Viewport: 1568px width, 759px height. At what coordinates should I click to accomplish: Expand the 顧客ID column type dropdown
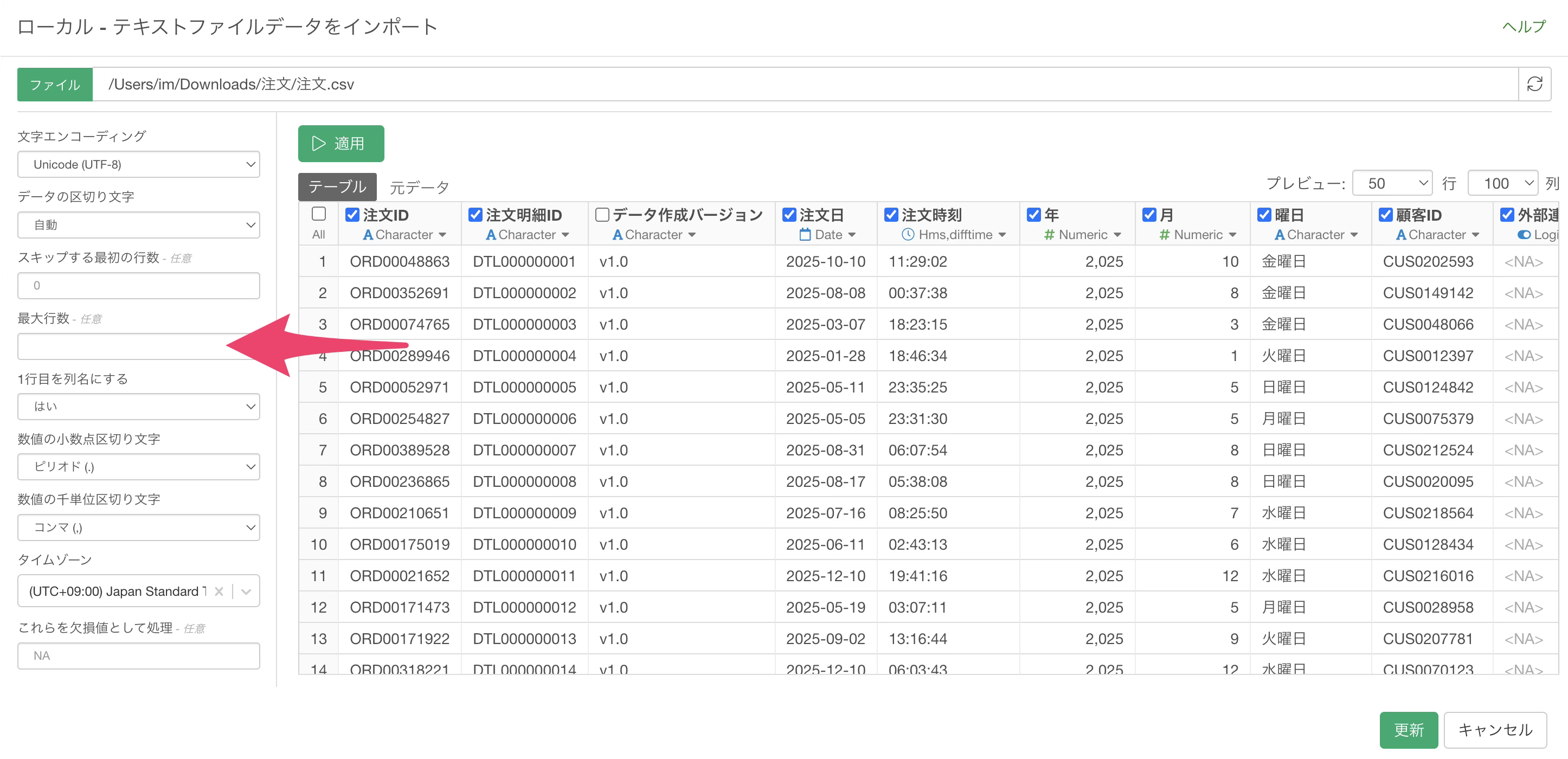point(1475,234)
